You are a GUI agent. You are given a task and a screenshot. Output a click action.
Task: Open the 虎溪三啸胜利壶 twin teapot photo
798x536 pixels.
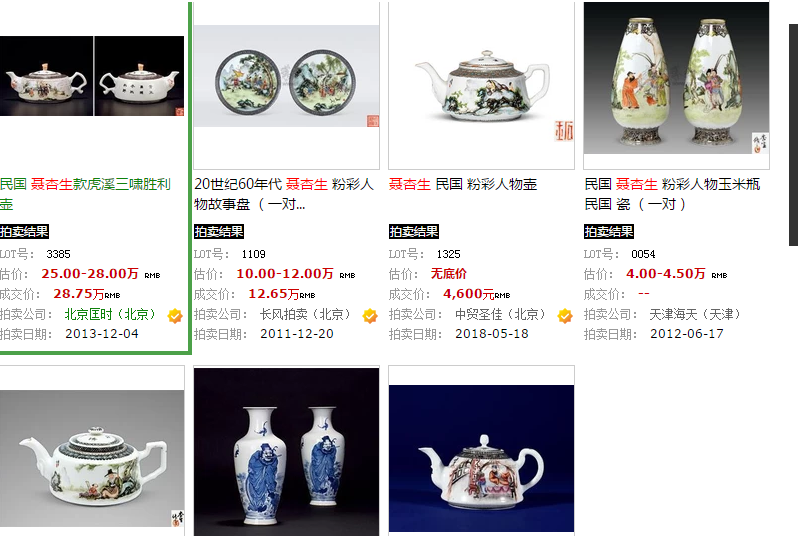click(x=92, y=76)
